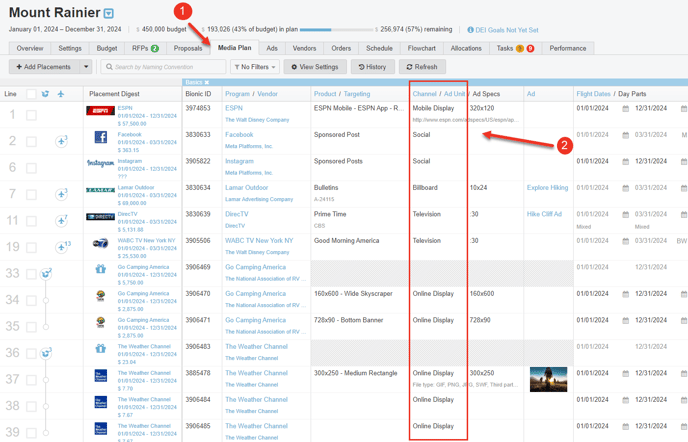Close the Basics column group
Image resolution: width=688 pixels, height=442 pixels.
(207, 83)
